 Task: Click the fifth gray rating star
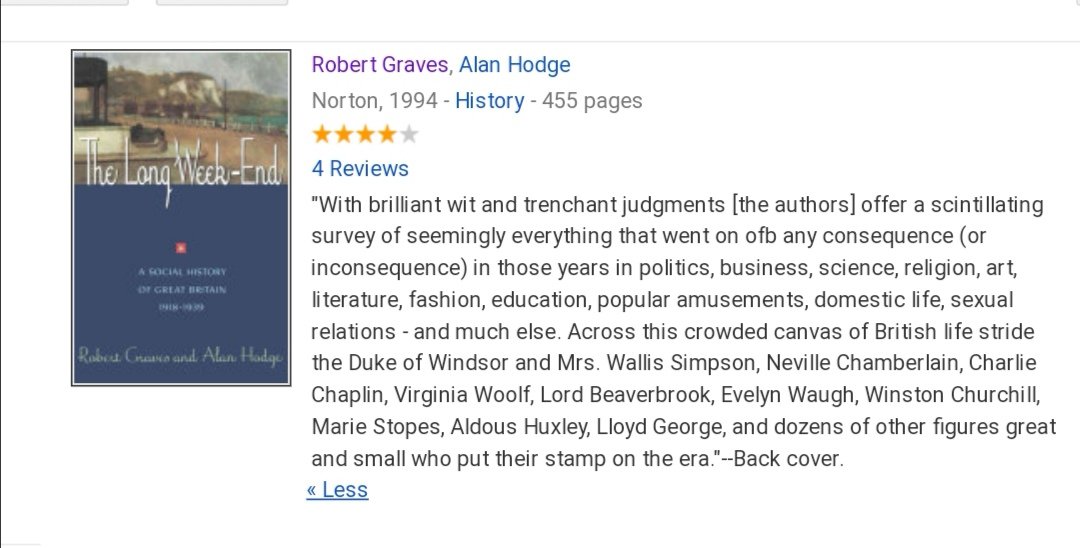(408, 134)
